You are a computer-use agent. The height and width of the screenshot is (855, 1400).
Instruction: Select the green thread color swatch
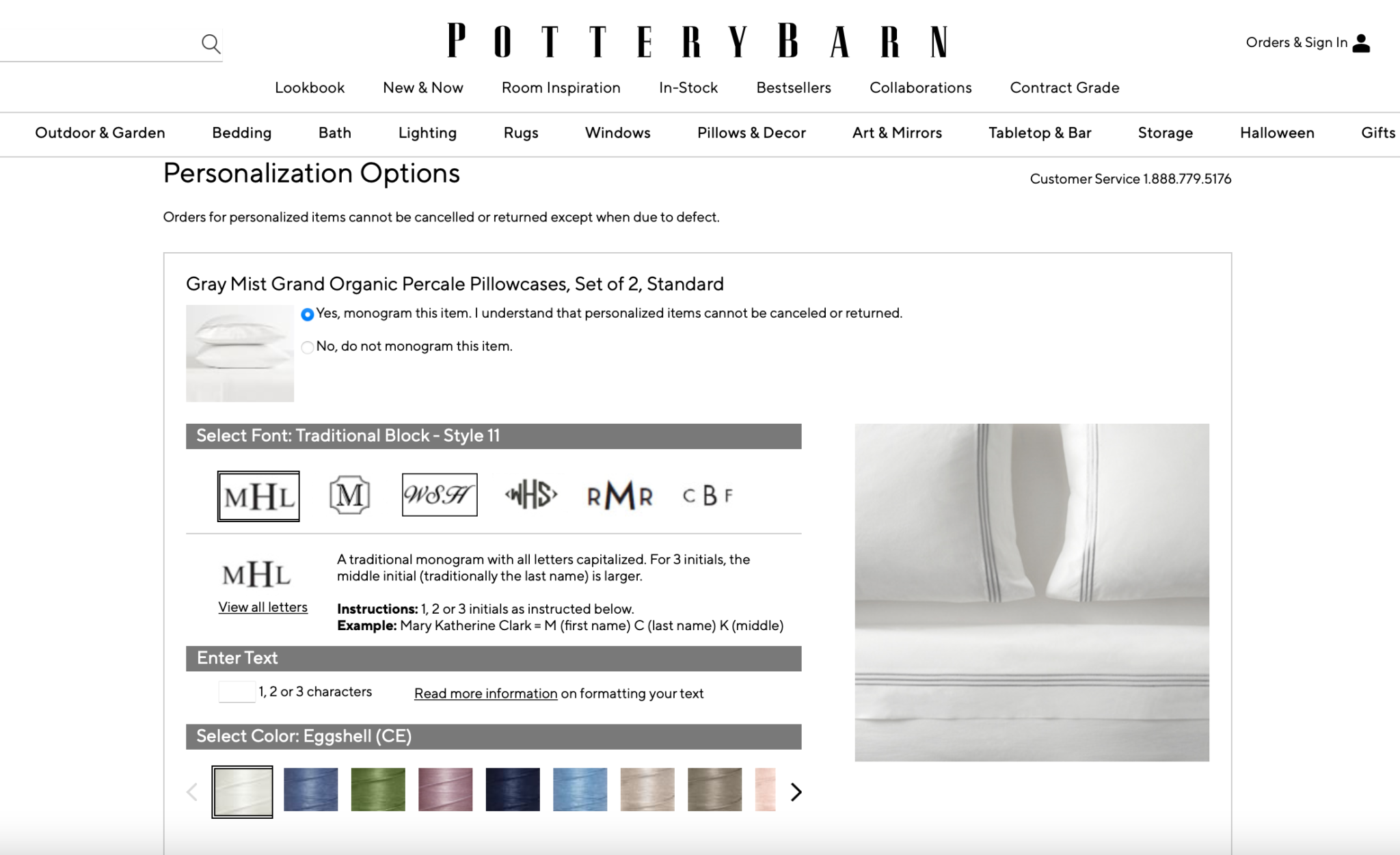[378, 789]
